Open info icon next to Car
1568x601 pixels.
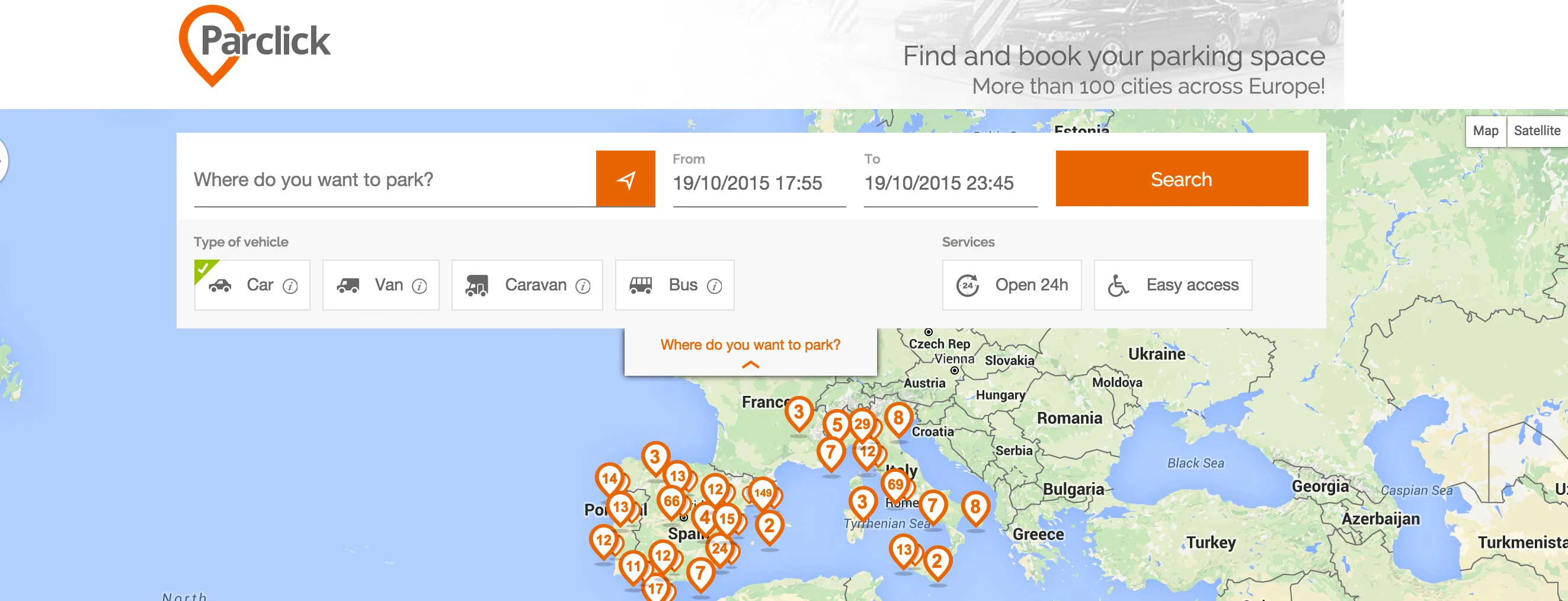click(290, 286)
